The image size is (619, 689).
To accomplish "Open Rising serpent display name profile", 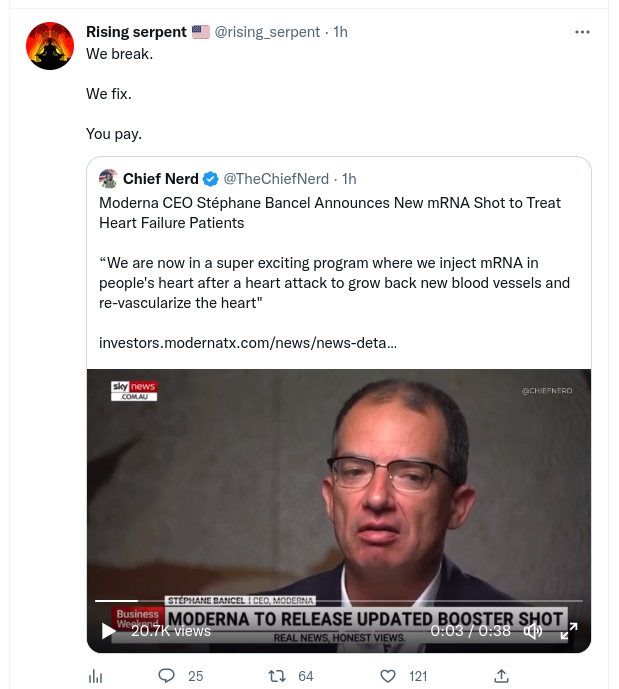I will click(136, 32).
